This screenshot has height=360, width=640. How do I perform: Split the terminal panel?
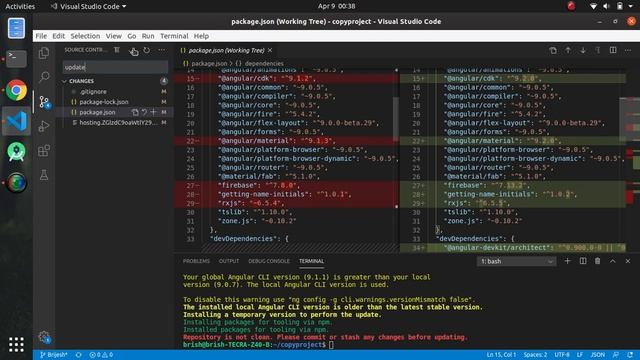coord(583,261)
